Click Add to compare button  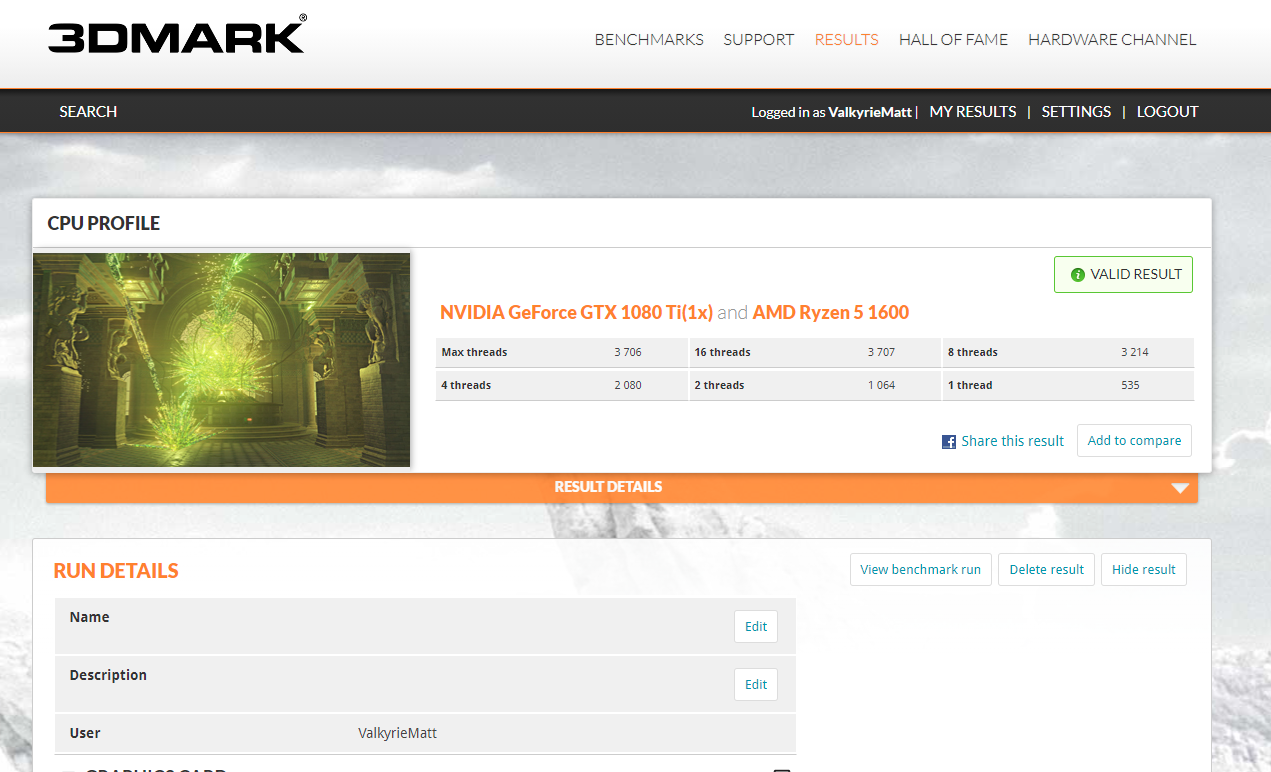pos(1134,441)
